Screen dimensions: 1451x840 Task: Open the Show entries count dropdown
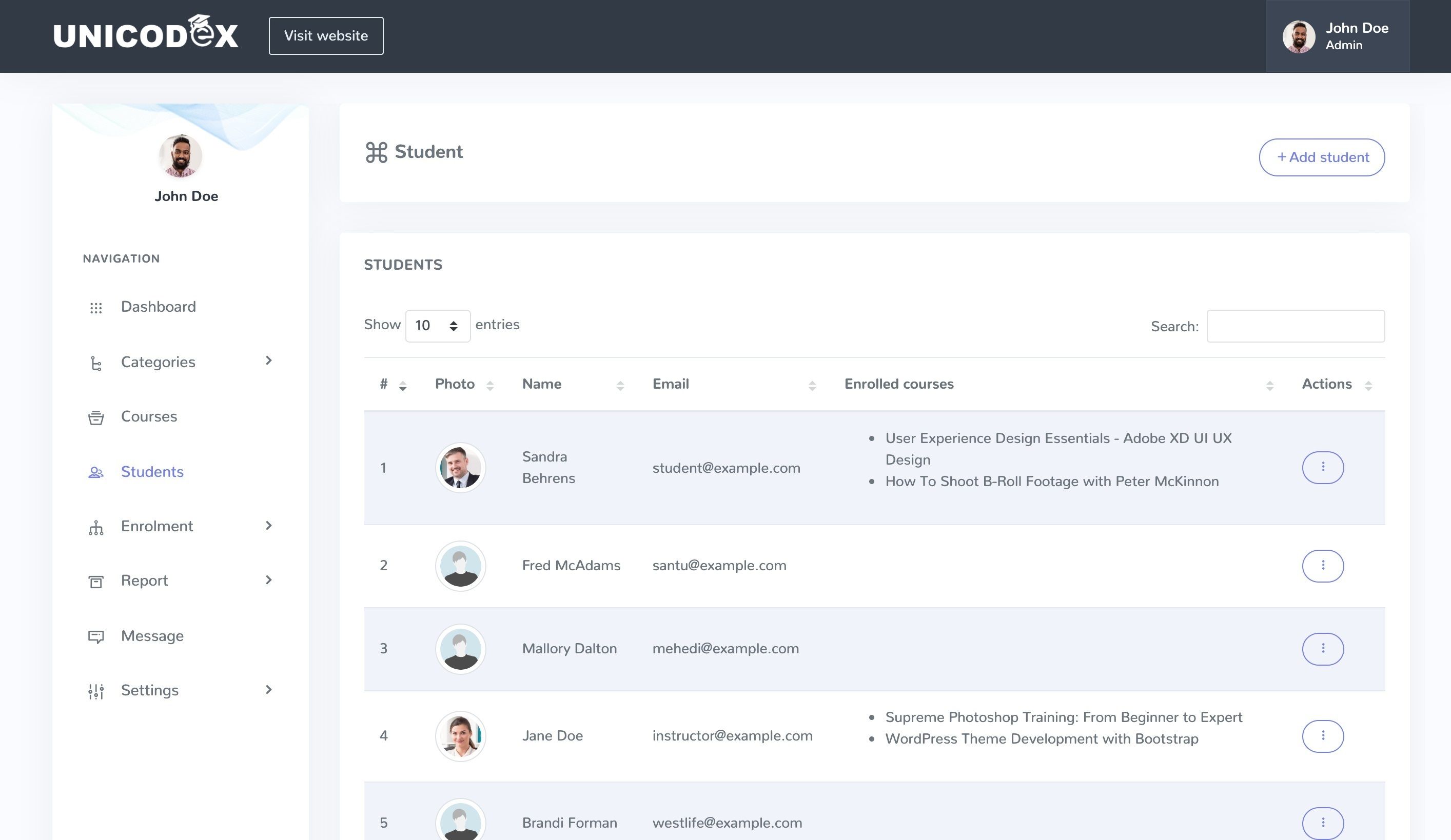pos(438,326)
